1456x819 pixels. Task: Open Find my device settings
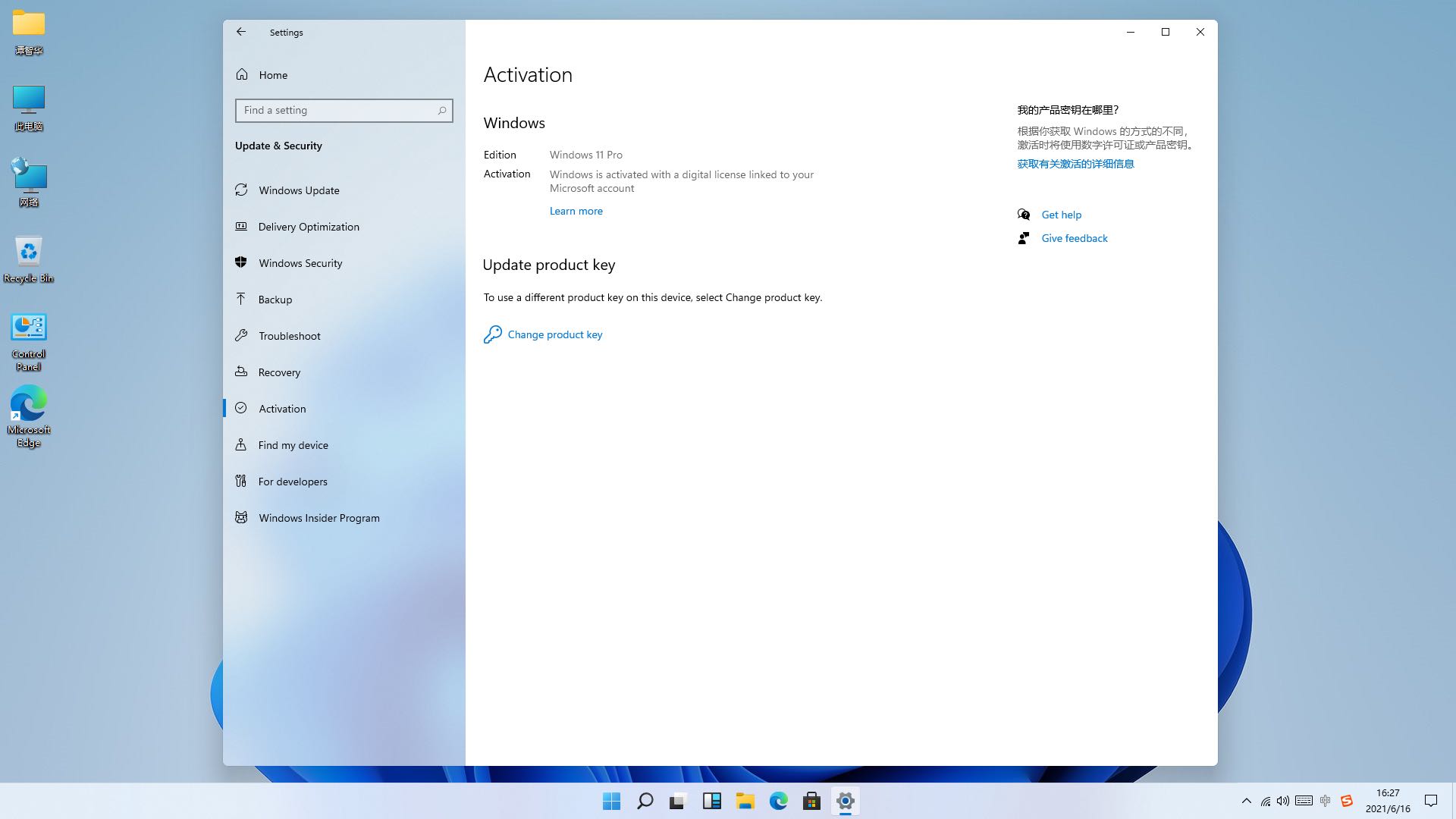point(293,445)
